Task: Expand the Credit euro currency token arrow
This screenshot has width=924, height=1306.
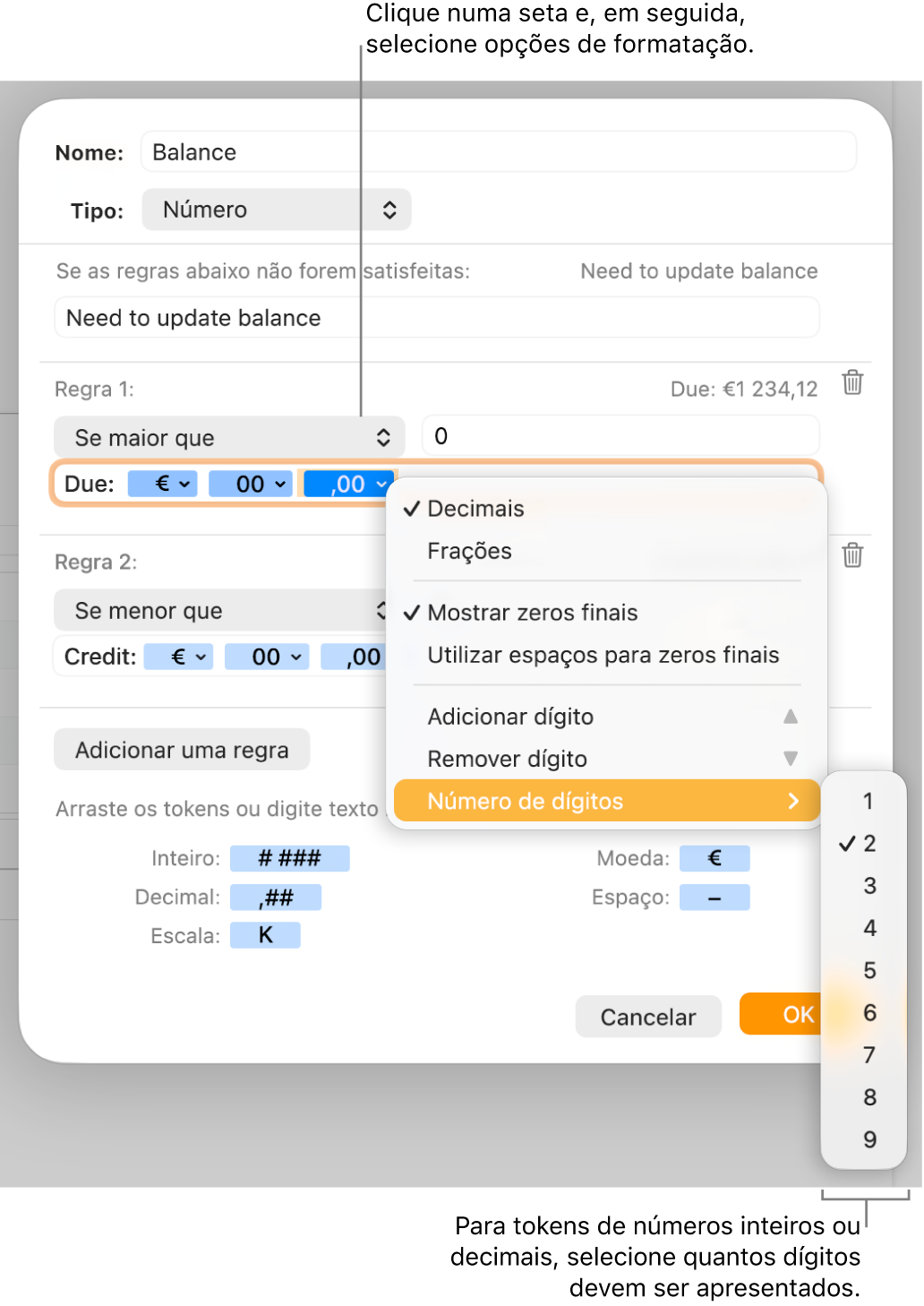Action: [201, 657]
